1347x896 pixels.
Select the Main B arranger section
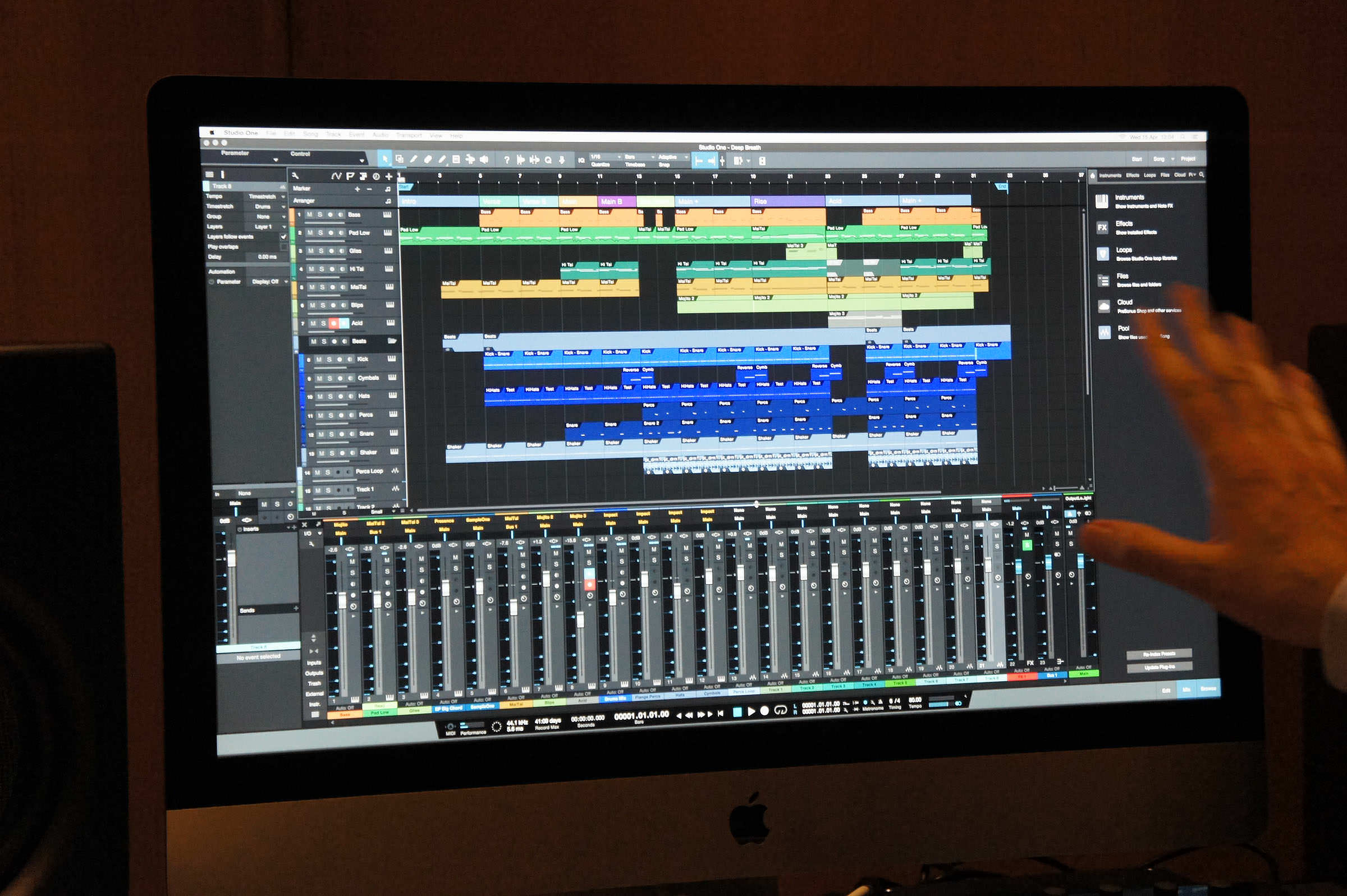coord(617,201)
